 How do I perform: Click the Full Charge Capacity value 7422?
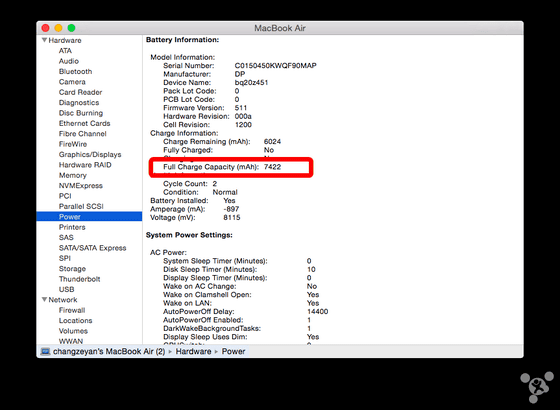click(272, 167)
